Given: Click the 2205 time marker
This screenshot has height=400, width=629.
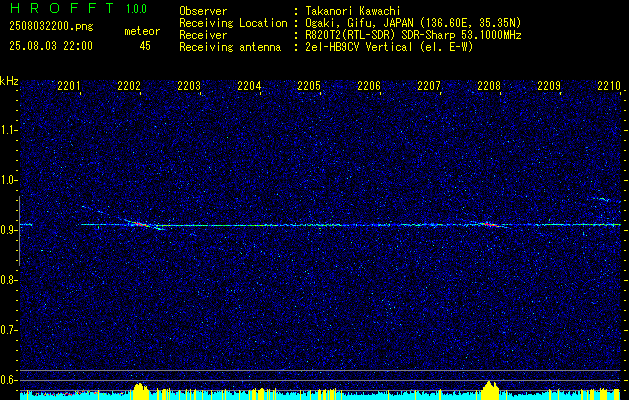Looking at the screenshot, I should [308, 86].
